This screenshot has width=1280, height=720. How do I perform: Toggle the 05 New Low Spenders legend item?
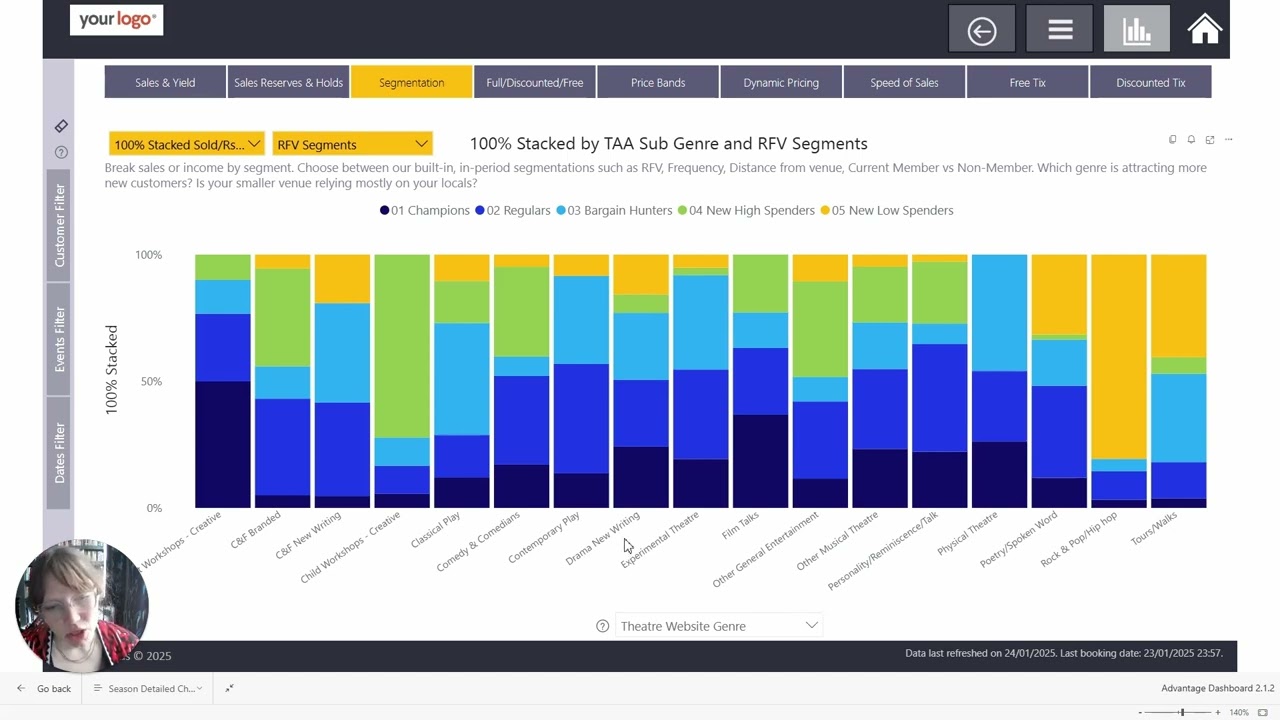pyautogui.click(x=887, y=210)
